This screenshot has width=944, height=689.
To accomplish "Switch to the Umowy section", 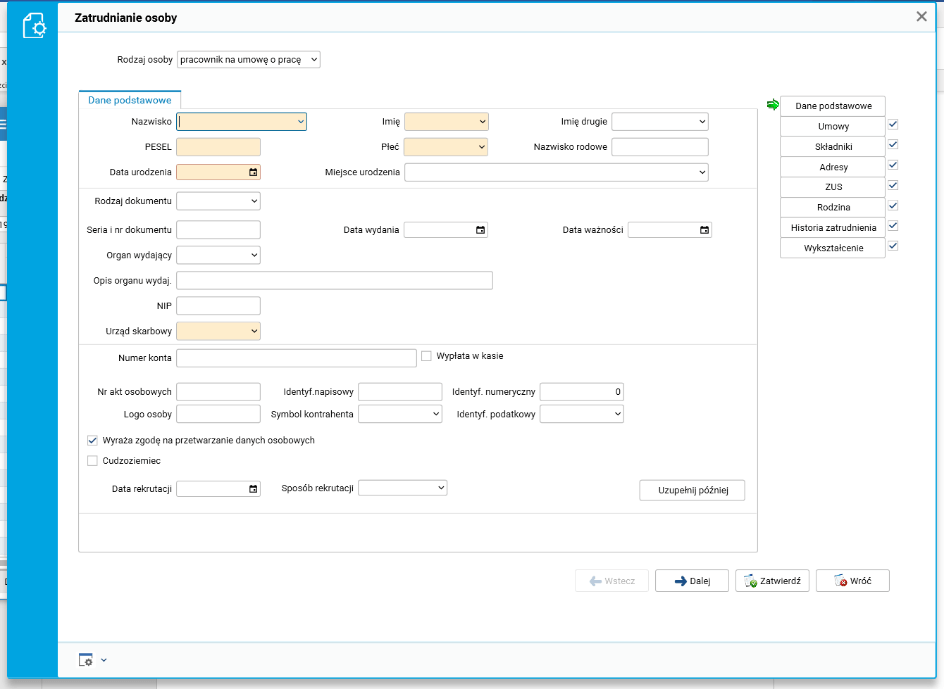I will click(x=833, y=127).
